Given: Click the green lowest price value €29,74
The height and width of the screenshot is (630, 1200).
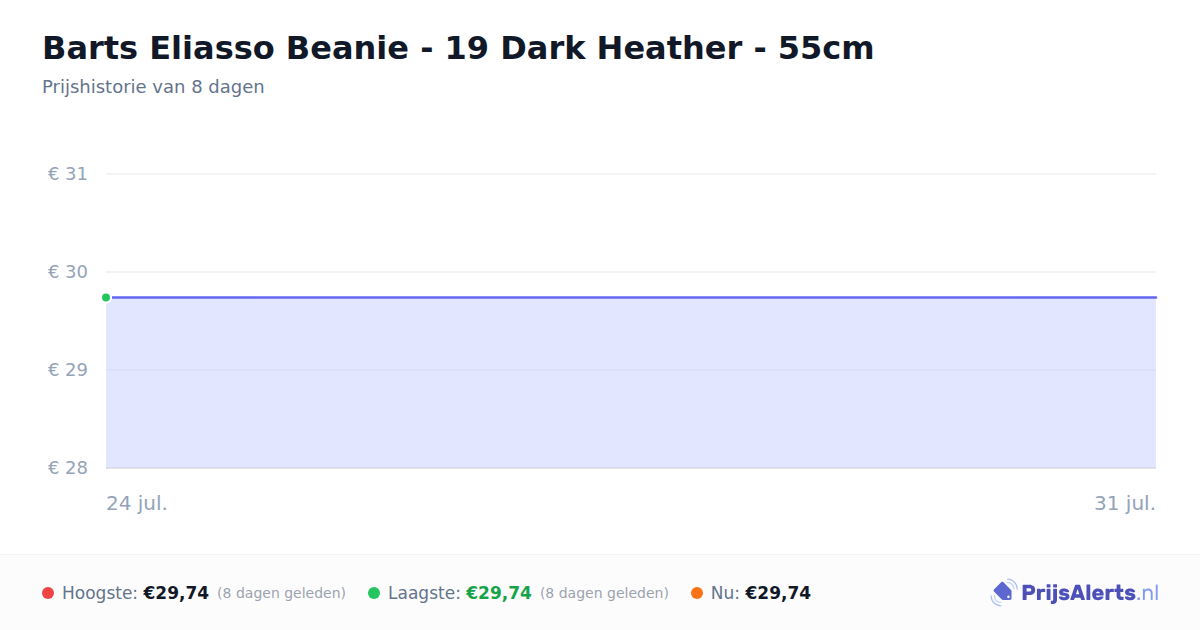Looking at the screenshot, I should pyautogui.click(x=499, y=593).
